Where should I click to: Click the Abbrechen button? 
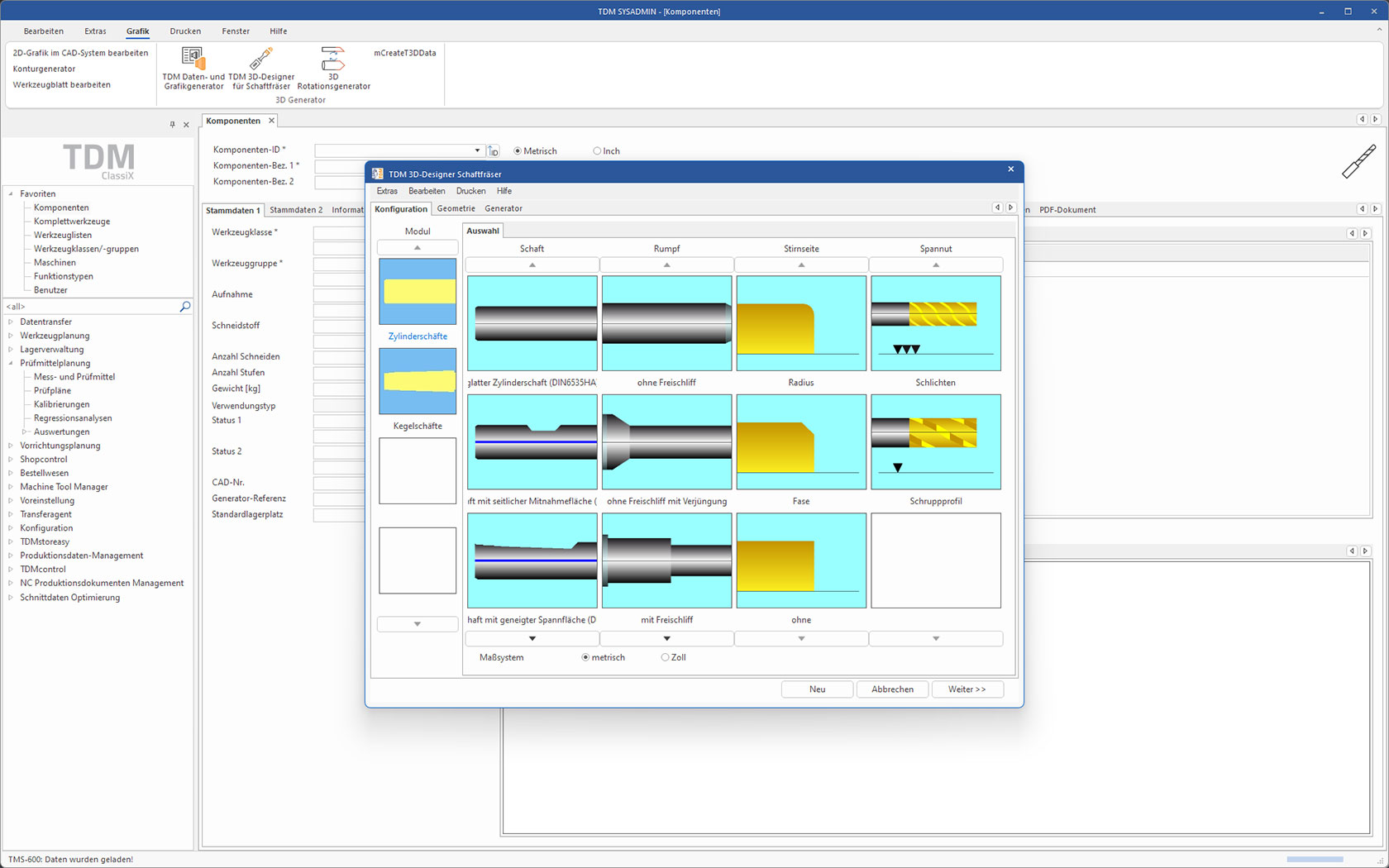[892, 689]
